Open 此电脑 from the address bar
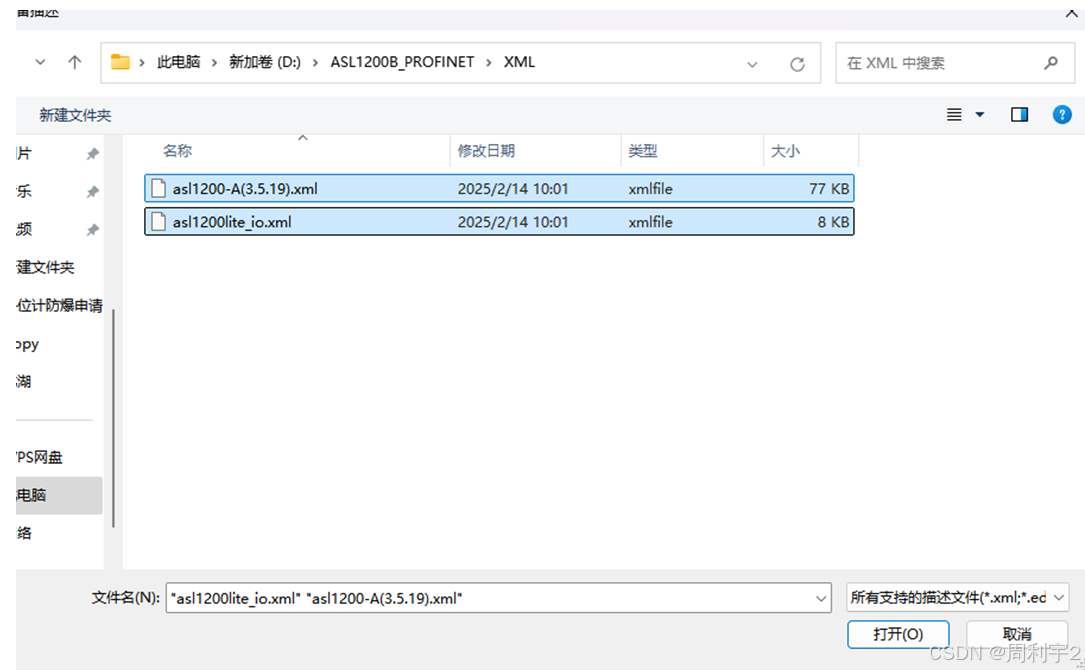Screen dimensions: 1085x670 click(179, 62)
